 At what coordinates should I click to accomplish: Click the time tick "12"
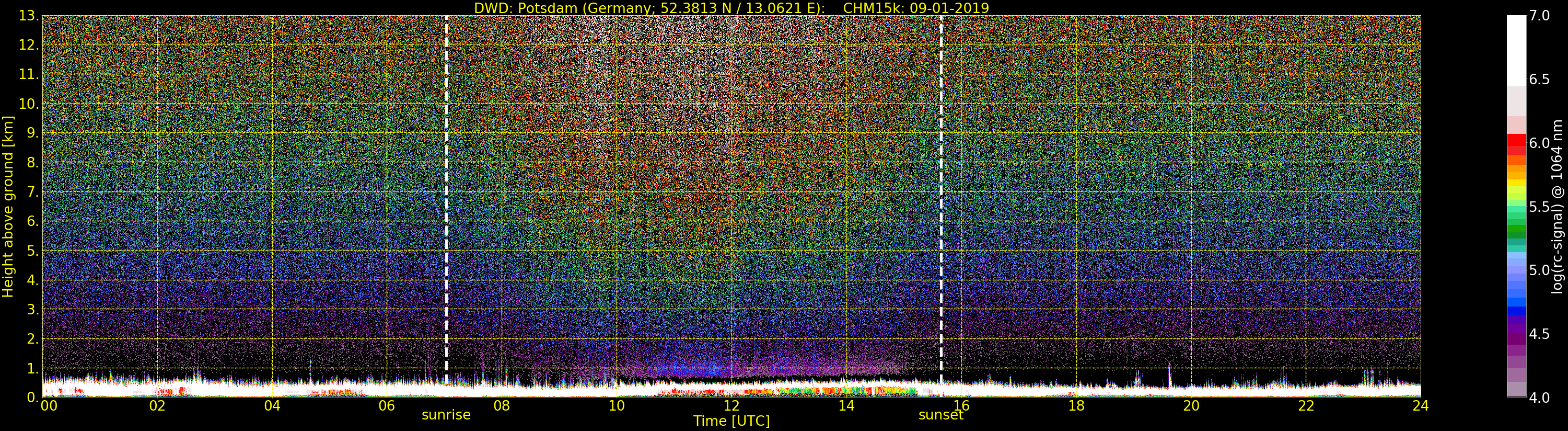coord(731,406)
